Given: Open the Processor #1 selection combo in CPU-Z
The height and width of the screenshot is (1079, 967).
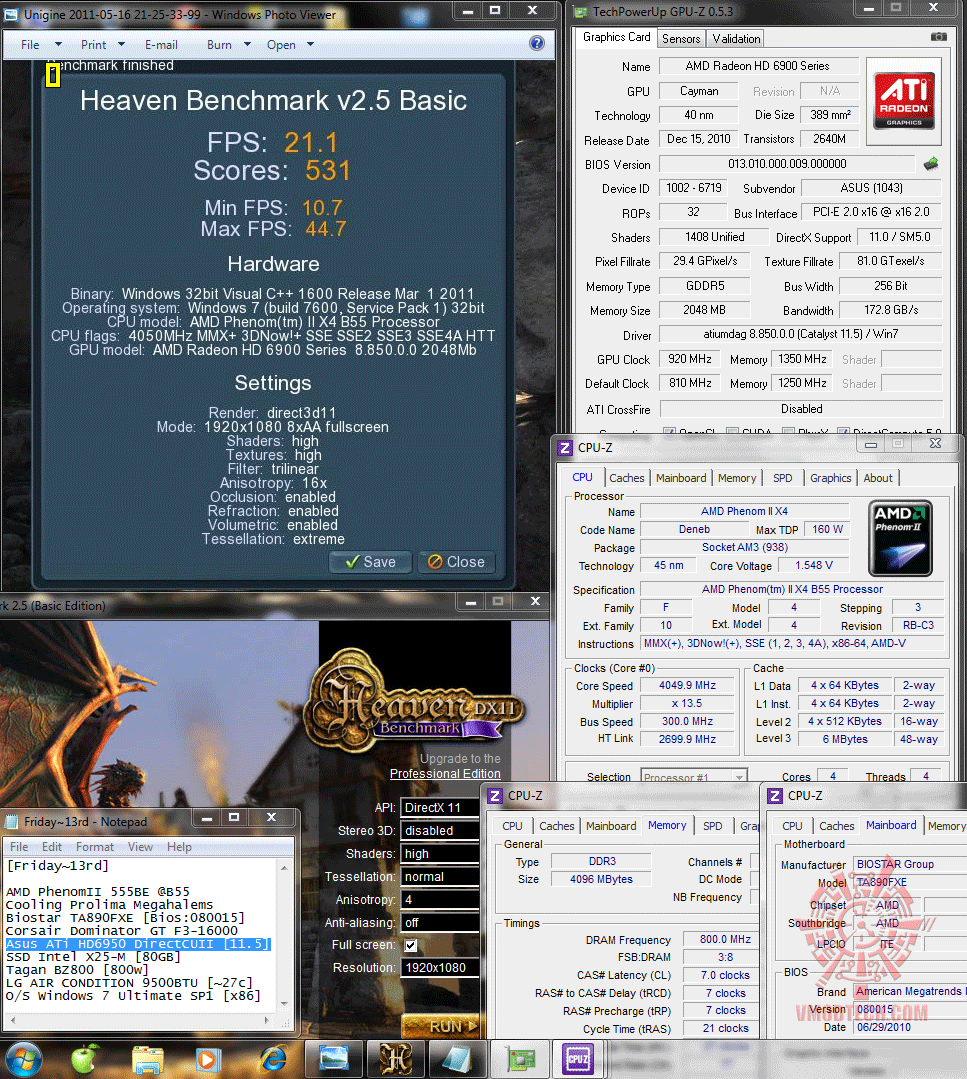Looking at the screenshot, I should click(x=694, y=777).
